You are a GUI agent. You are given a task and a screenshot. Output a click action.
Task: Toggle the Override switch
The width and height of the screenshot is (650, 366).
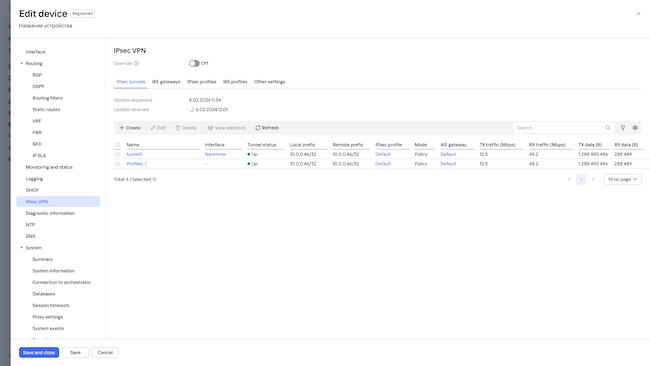tap(194, 63)
